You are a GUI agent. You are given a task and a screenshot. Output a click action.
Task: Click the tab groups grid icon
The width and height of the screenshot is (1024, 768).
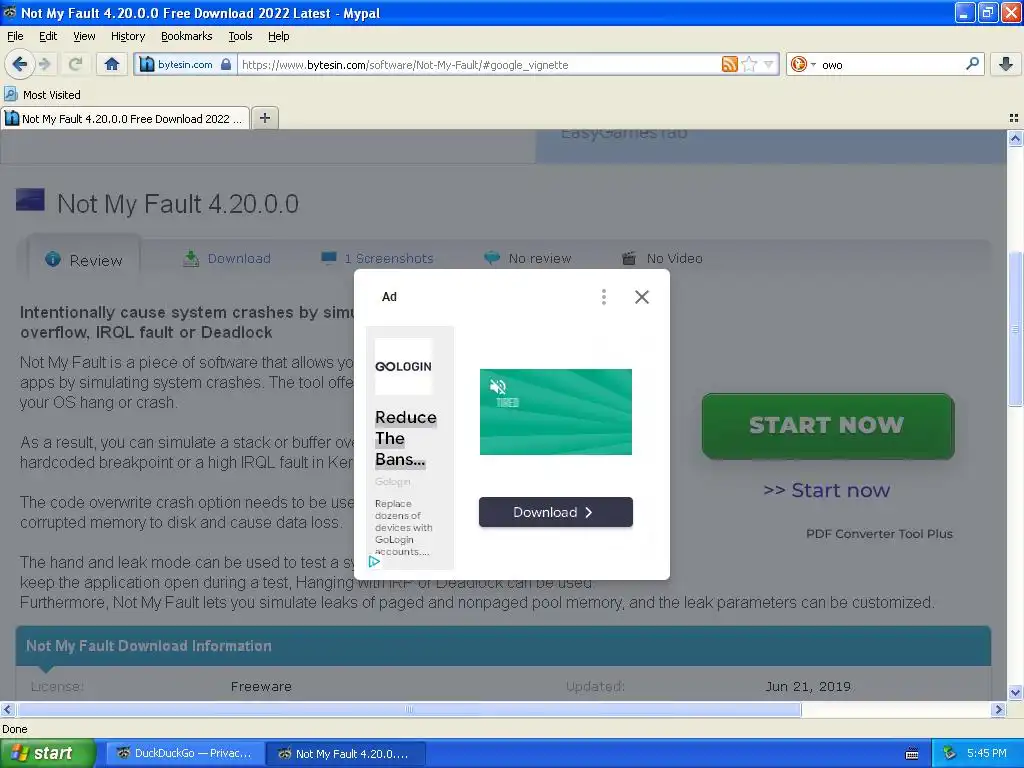[x=1014, y=118]
